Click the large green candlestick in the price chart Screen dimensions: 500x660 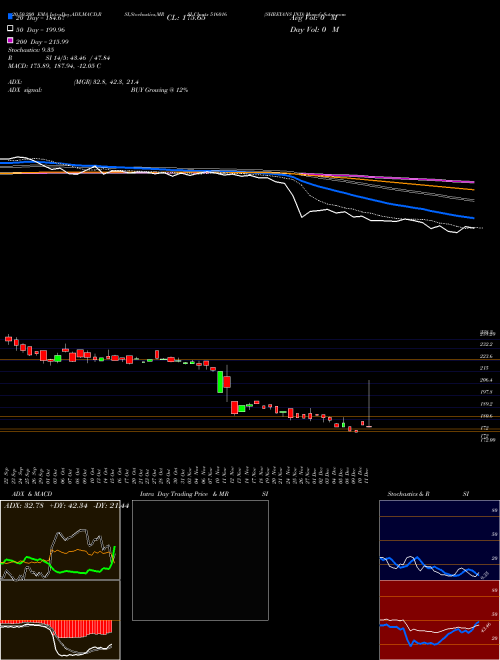point(220,381)
